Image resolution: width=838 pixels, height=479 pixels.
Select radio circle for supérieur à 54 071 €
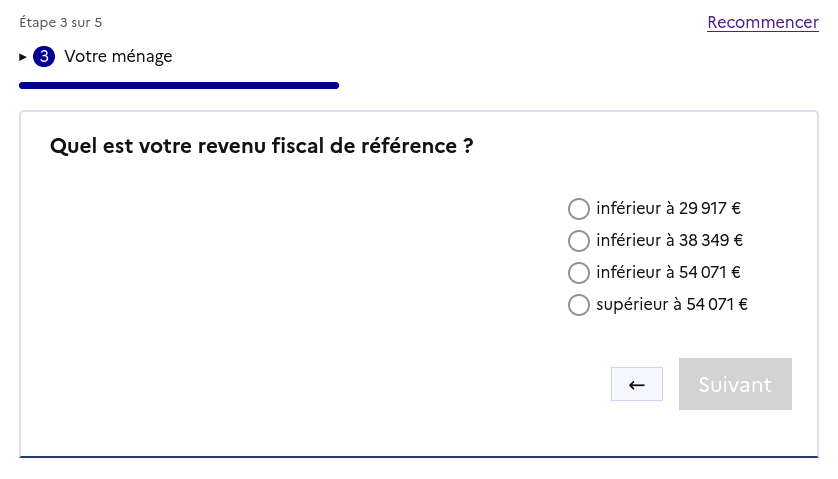pyautogui.click(x=578, y=305)
